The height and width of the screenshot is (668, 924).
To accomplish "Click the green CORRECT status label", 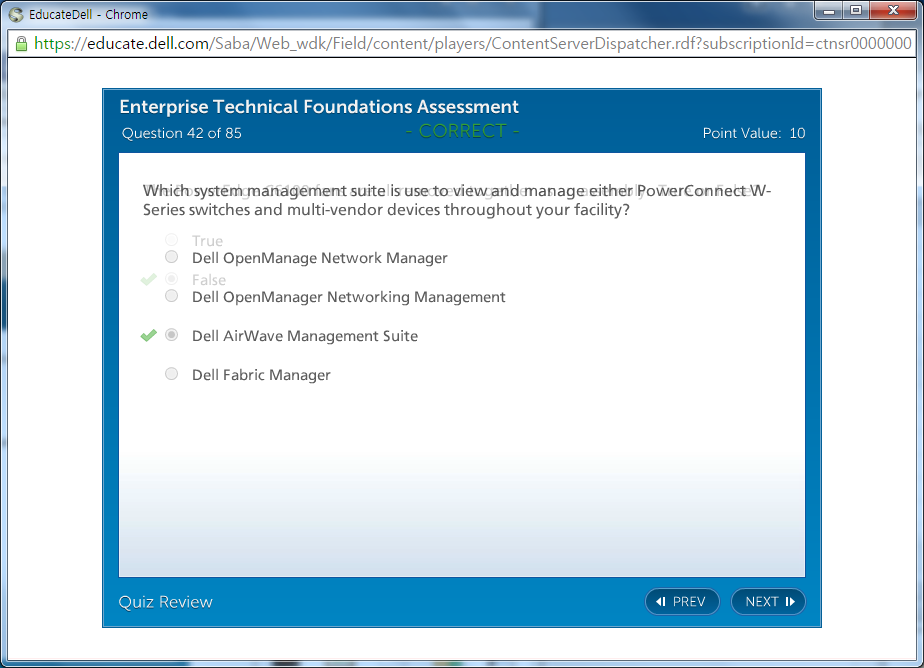I will [x=462, y=131].
